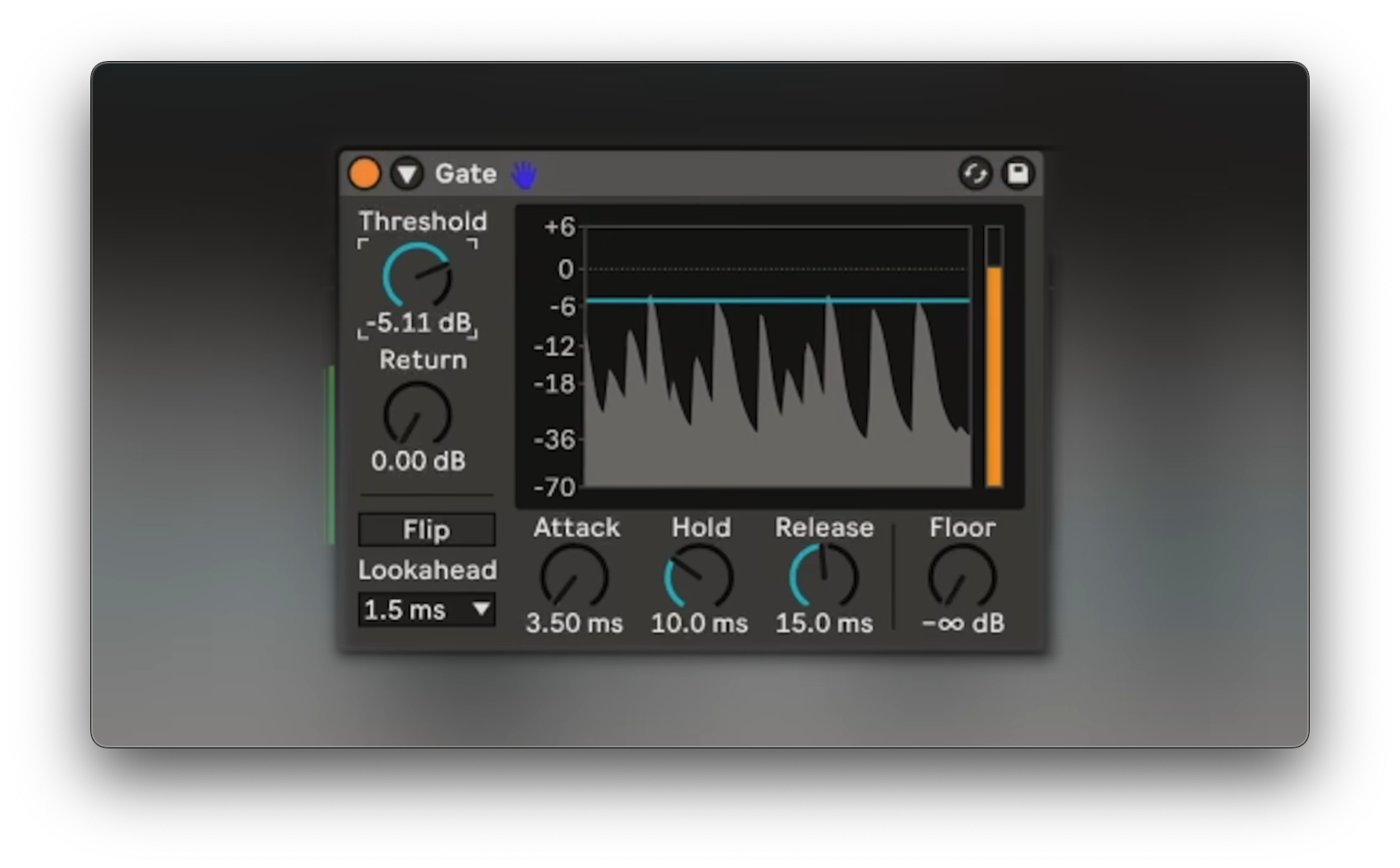Click the Attack knob
Screen dimensions: 1400x868
pyautogui.click(x=574, y=577)
